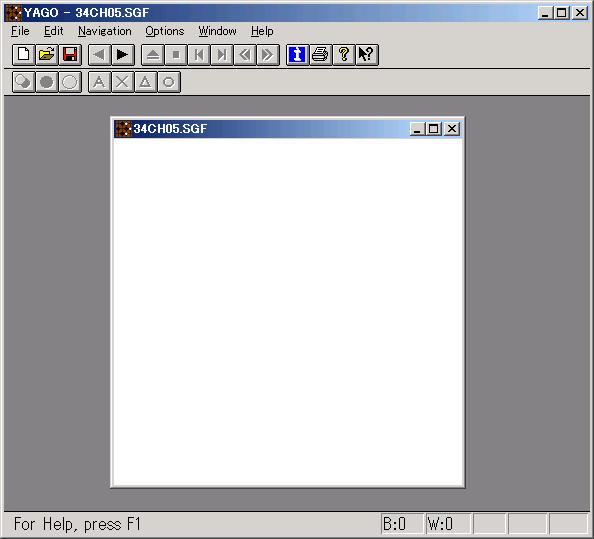This screenshot has width=594, height=539.
Task: Click the New file toolbar icon
Action: click(x=23, y=55)
